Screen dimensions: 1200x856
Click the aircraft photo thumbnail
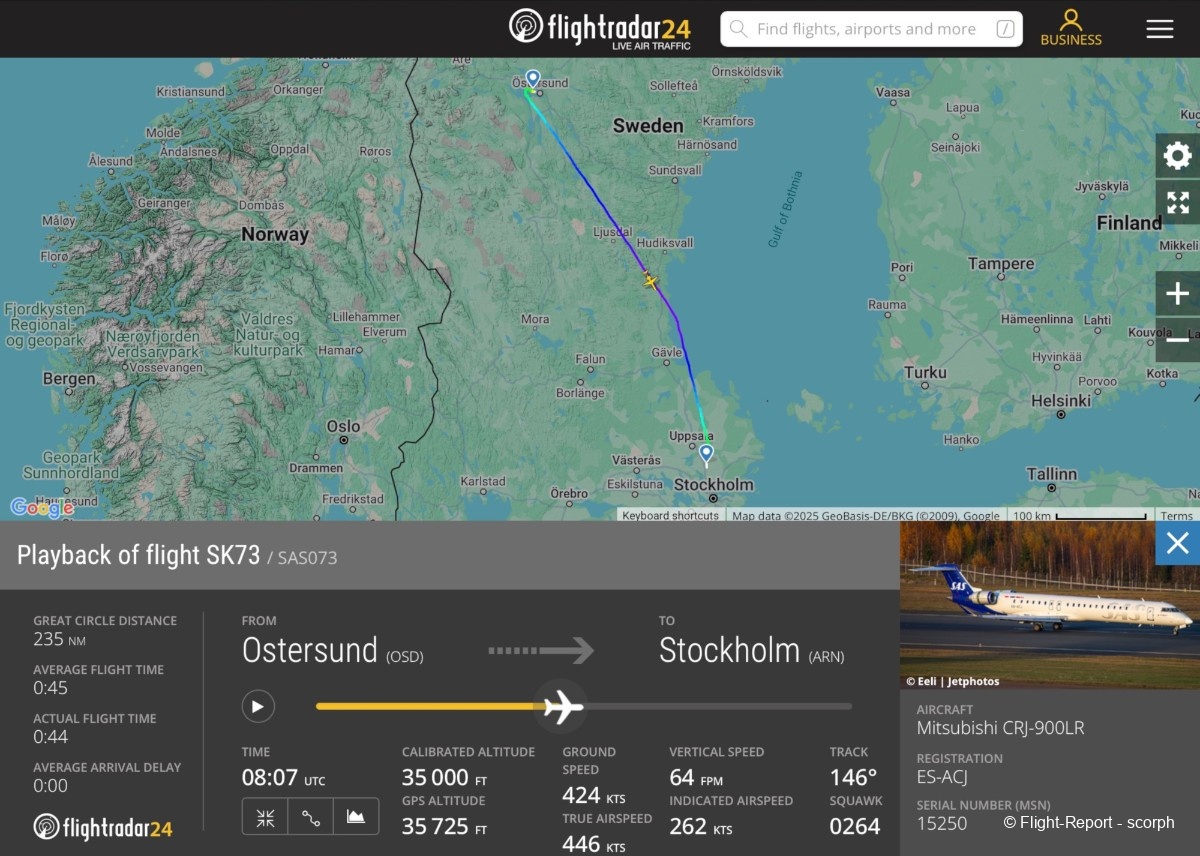tap(1050, 605)
